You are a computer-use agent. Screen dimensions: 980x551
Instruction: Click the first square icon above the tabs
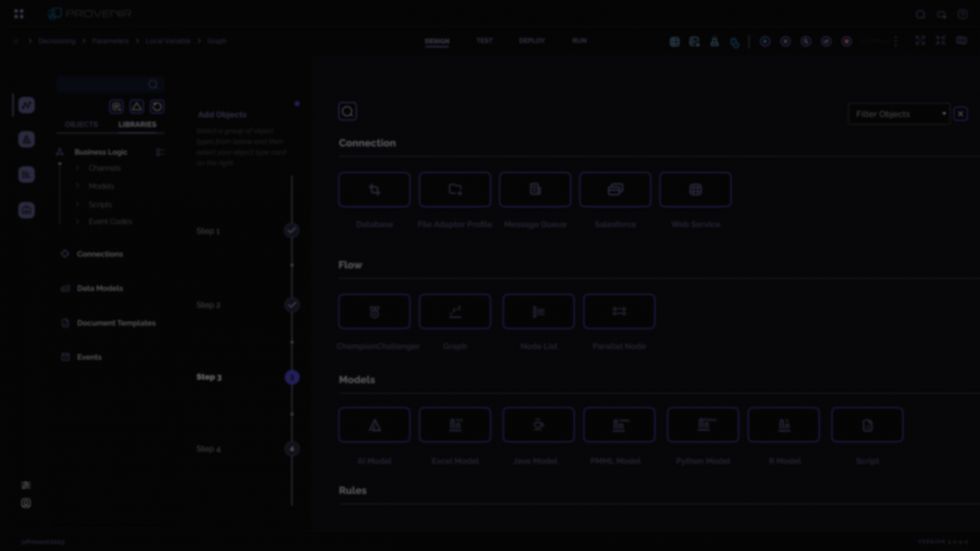pos(116,107)
